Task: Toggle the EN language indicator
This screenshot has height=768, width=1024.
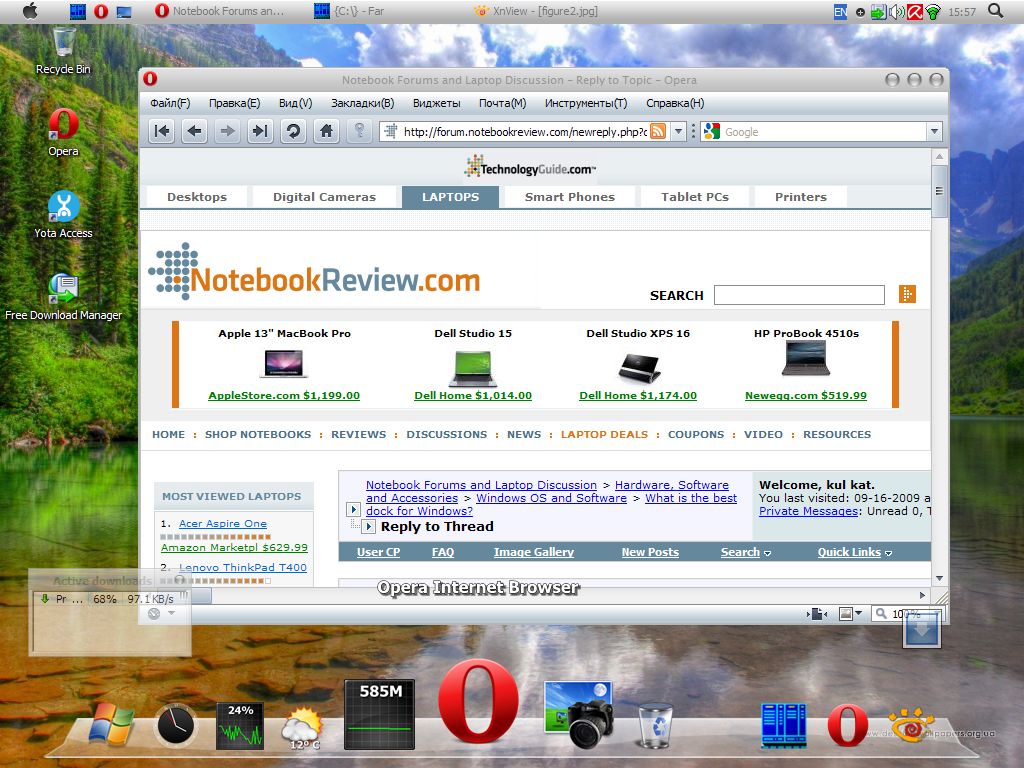Action: [x=840, y=11]
